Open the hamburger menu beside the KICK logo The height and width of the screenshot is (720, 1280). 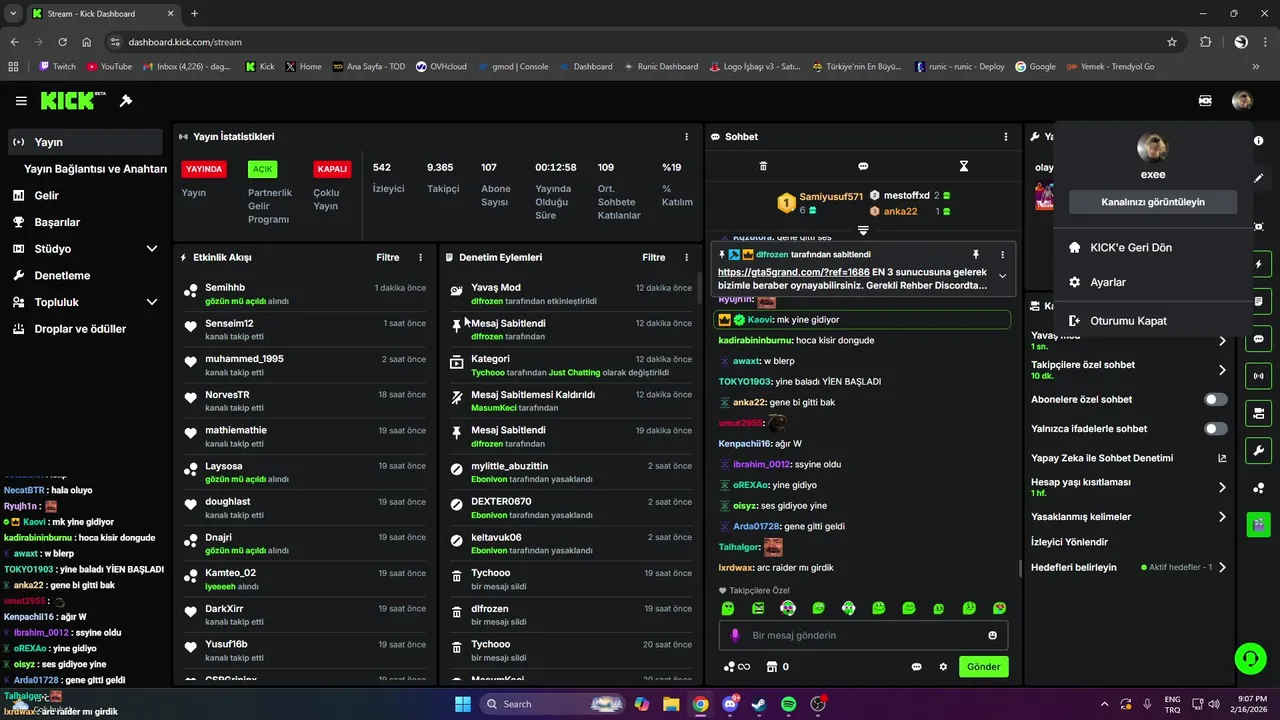tap(21, 101)
